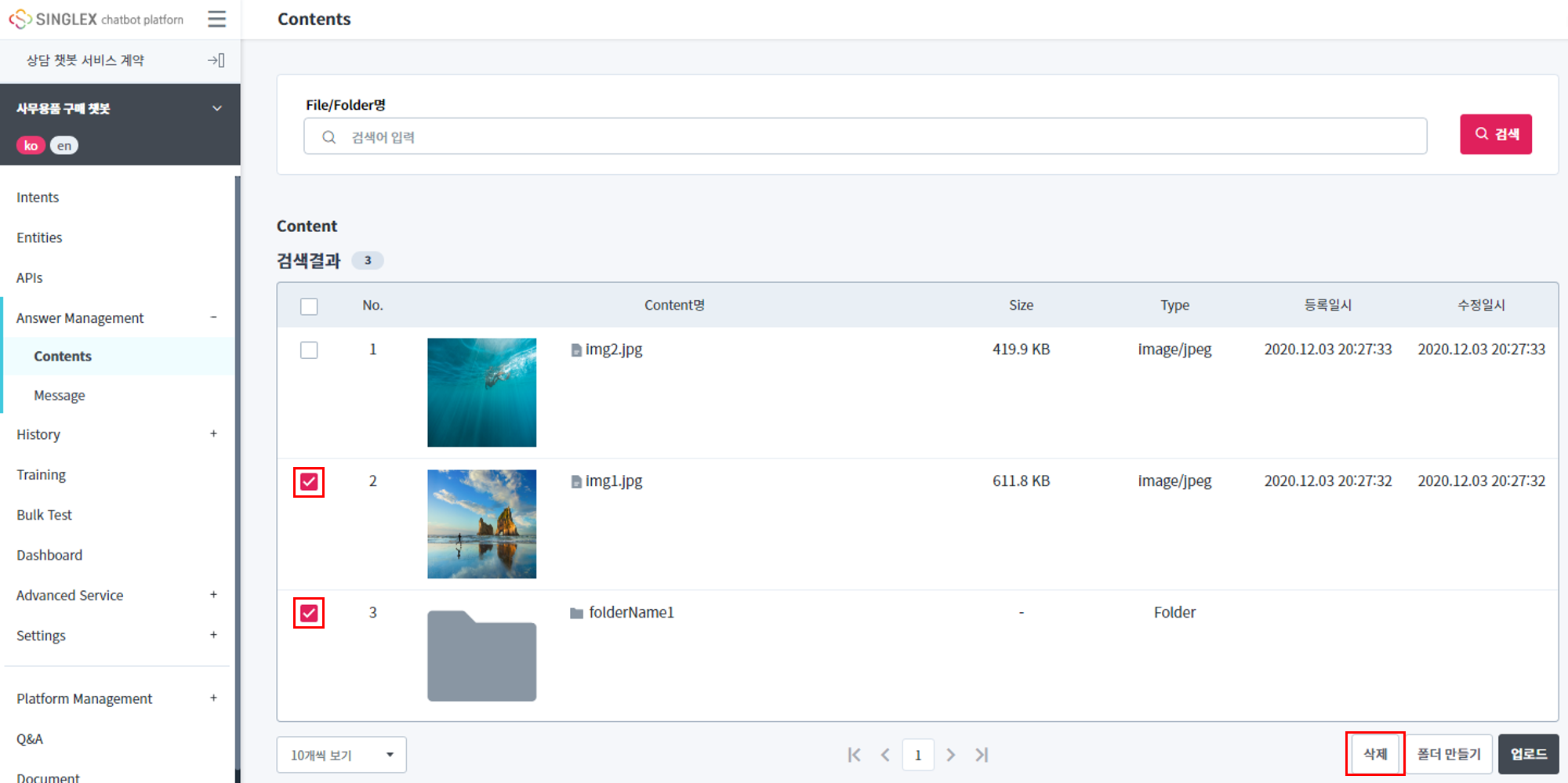Go to the next page arrow
The width and height of the screenshot is (1568, 783).
click(x=950, y=755)
